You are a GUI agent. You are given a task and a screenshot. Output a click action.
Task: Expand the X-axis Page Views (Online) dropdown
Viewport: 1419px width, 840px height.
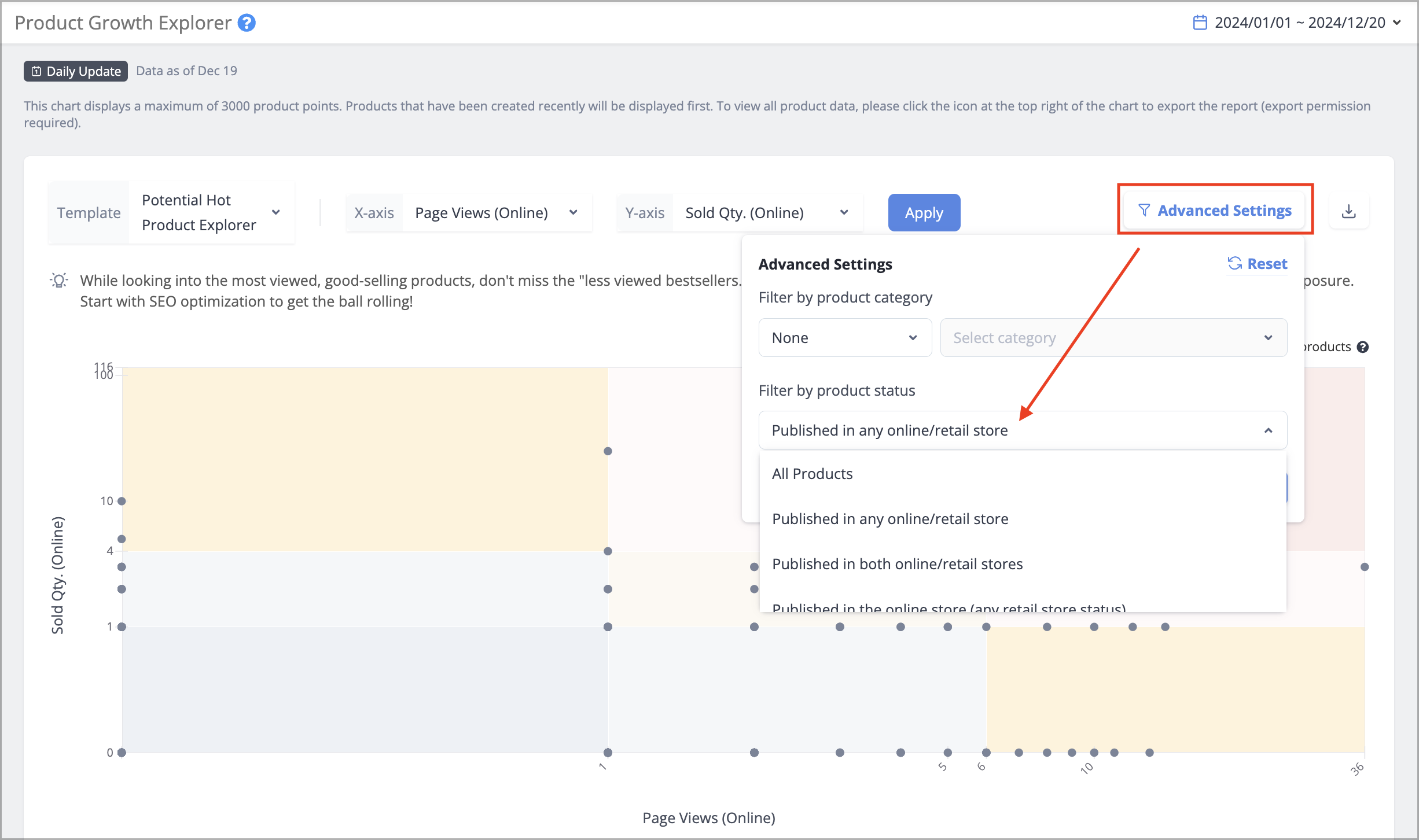pos(469,212)
